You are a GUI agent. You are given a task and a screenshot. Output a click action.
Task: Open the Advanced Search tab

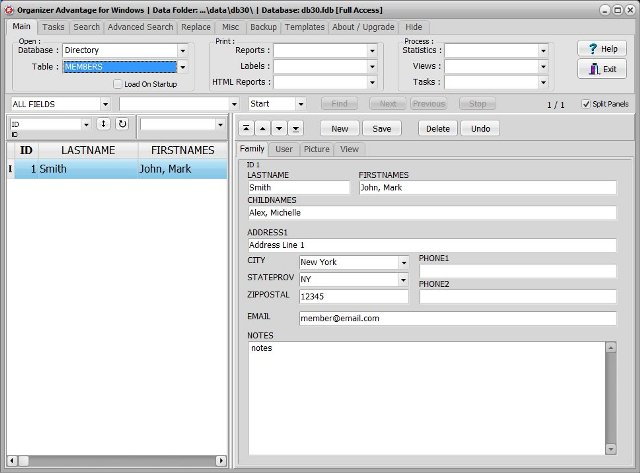(140, 27)
